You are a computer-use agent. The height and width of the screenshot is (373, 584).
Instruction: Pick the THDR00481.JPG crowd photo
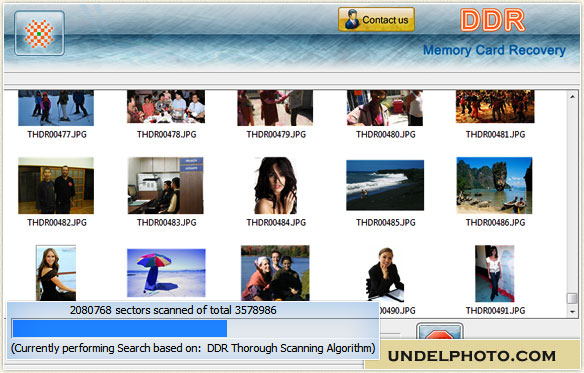(495, 107)
